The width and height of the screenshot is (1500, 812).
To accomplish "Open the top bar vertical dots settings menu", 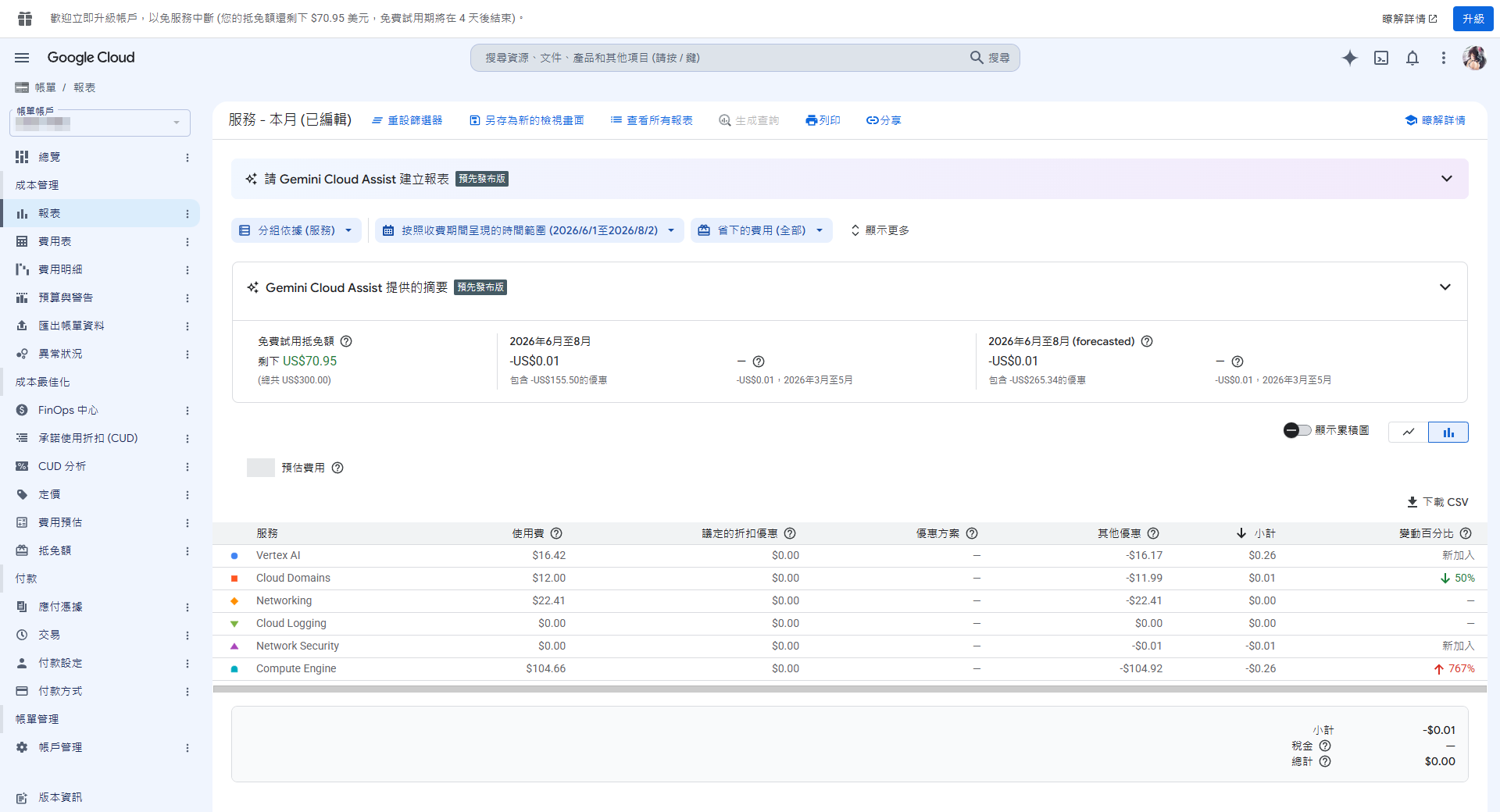I will click(1444, 58).
